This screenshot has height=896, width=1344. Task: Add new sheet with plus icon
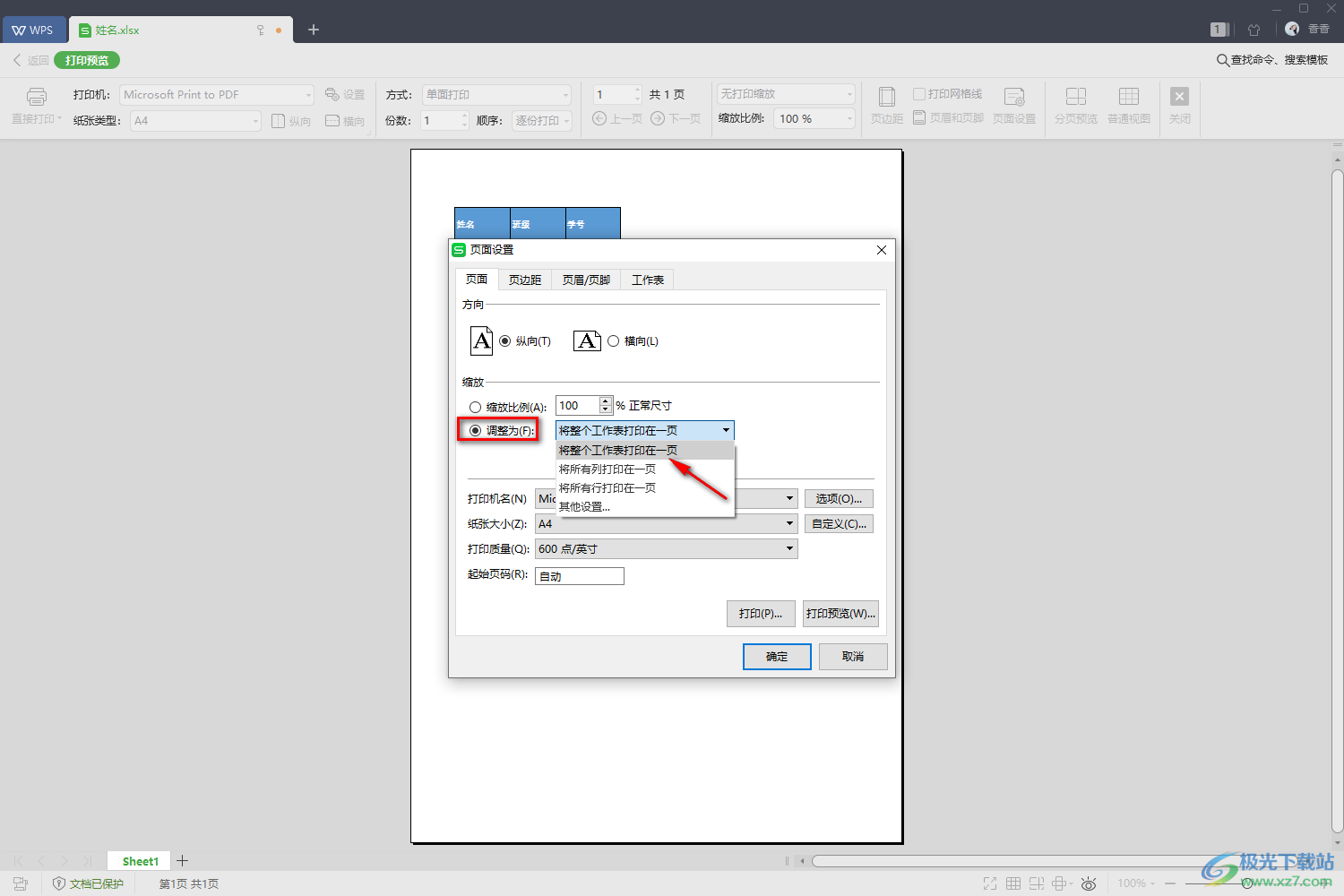(182, 860)
